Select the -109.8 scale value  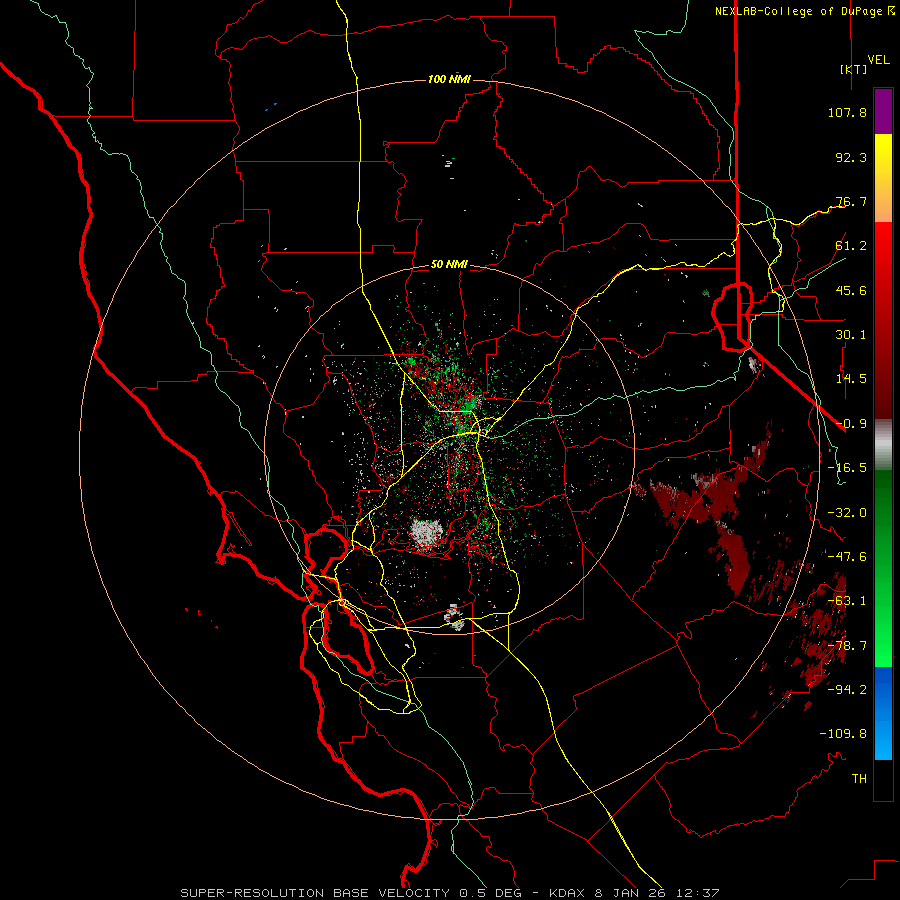click(x=843, y=734)
